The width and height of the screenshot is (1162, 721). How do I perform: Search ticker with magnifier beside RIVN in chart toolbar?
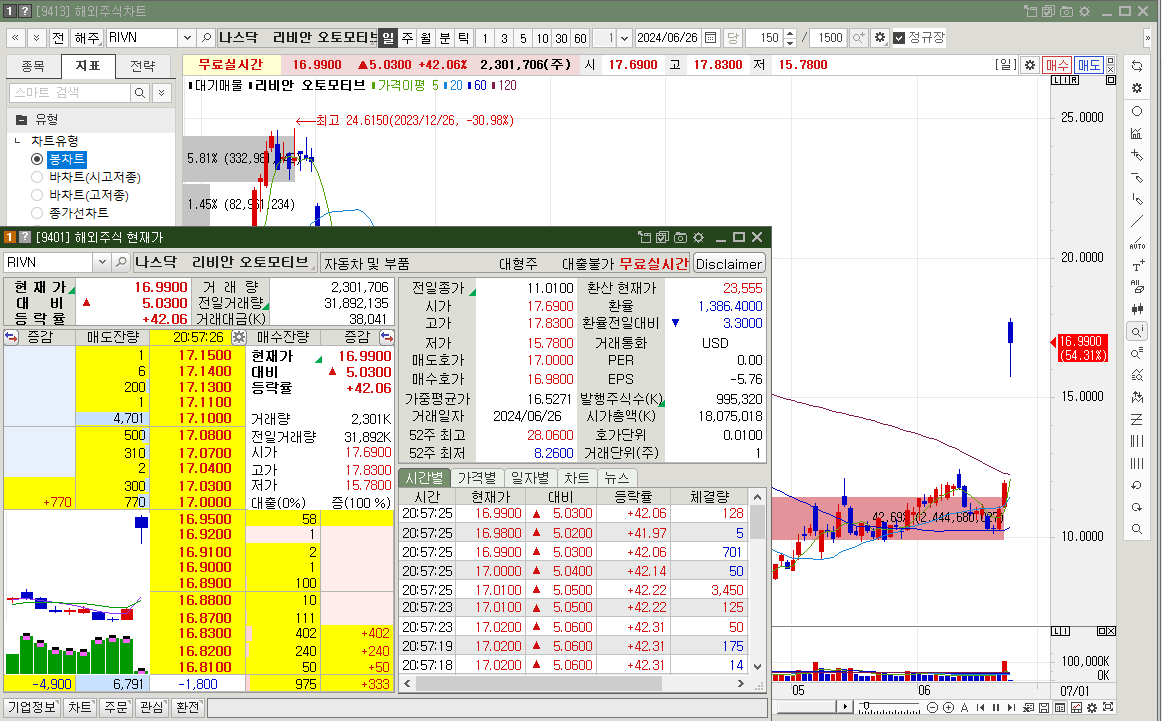click(207, 38)
